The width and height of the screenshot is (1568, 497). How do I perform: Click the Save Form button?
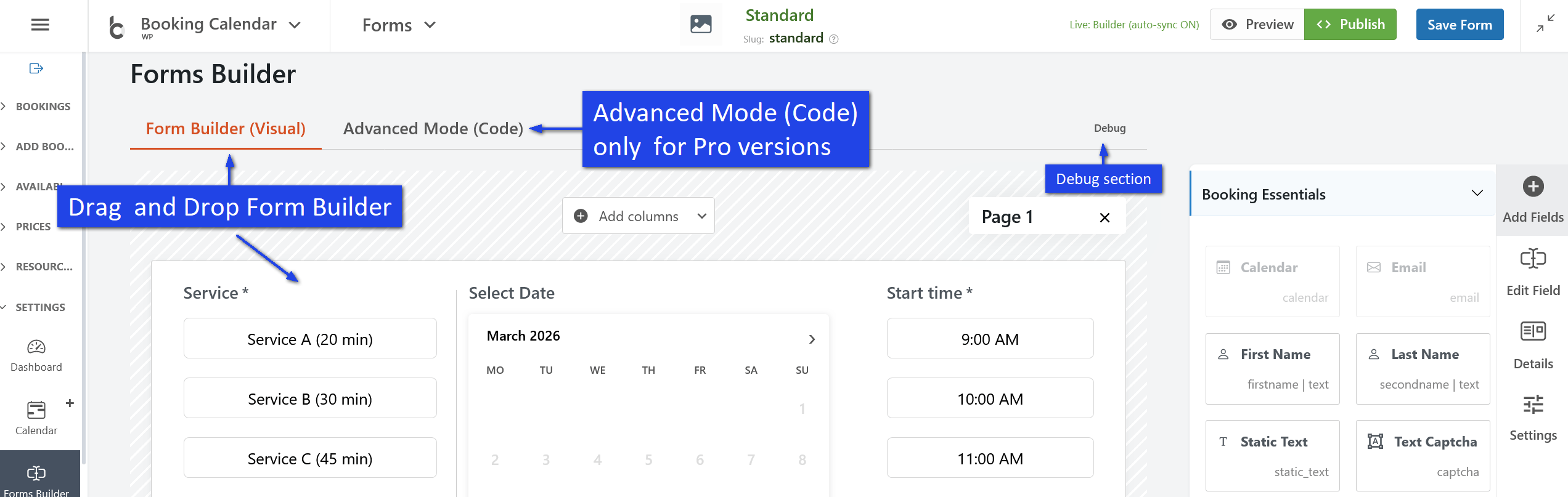[1460, 25]
